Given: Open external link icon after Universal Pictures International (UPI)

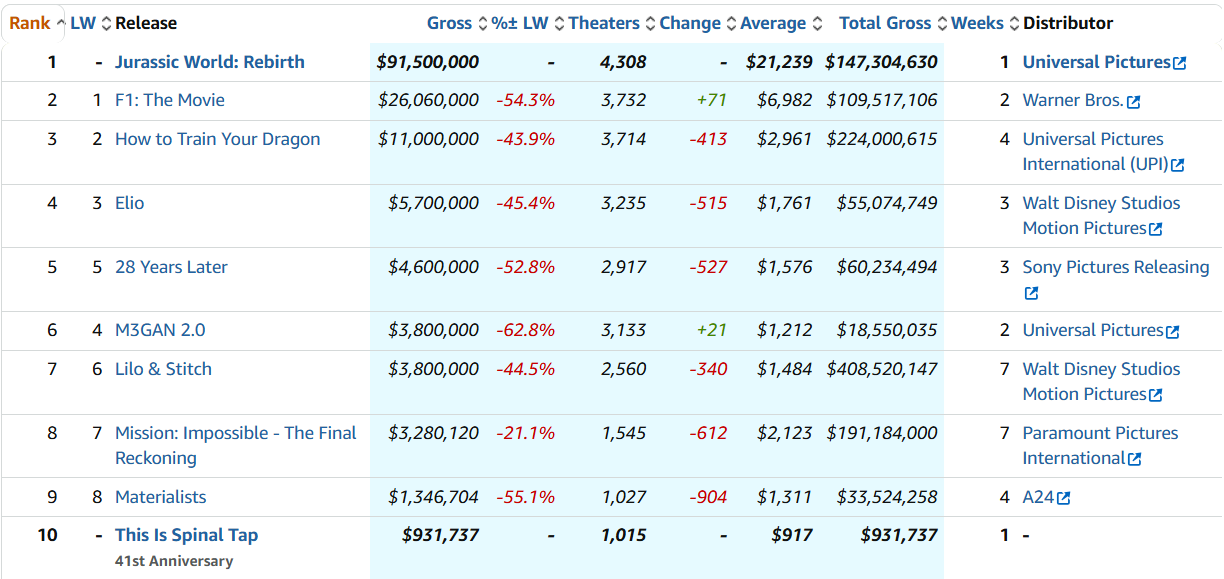Looking at the screenshot, I should click(1177, 165).
